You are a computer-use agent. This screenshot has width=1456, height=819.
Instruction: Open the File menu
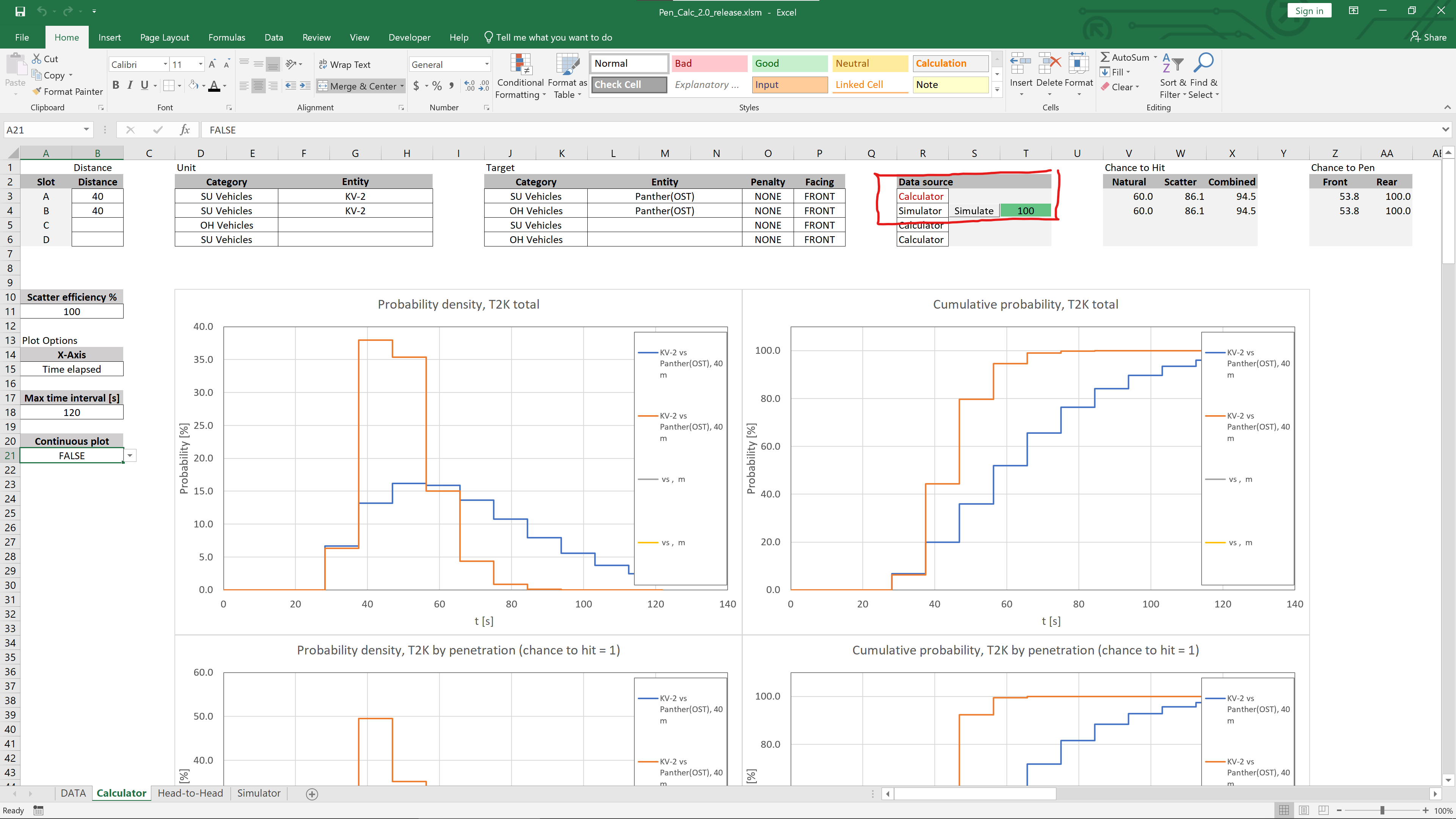(x=22, y=37)
